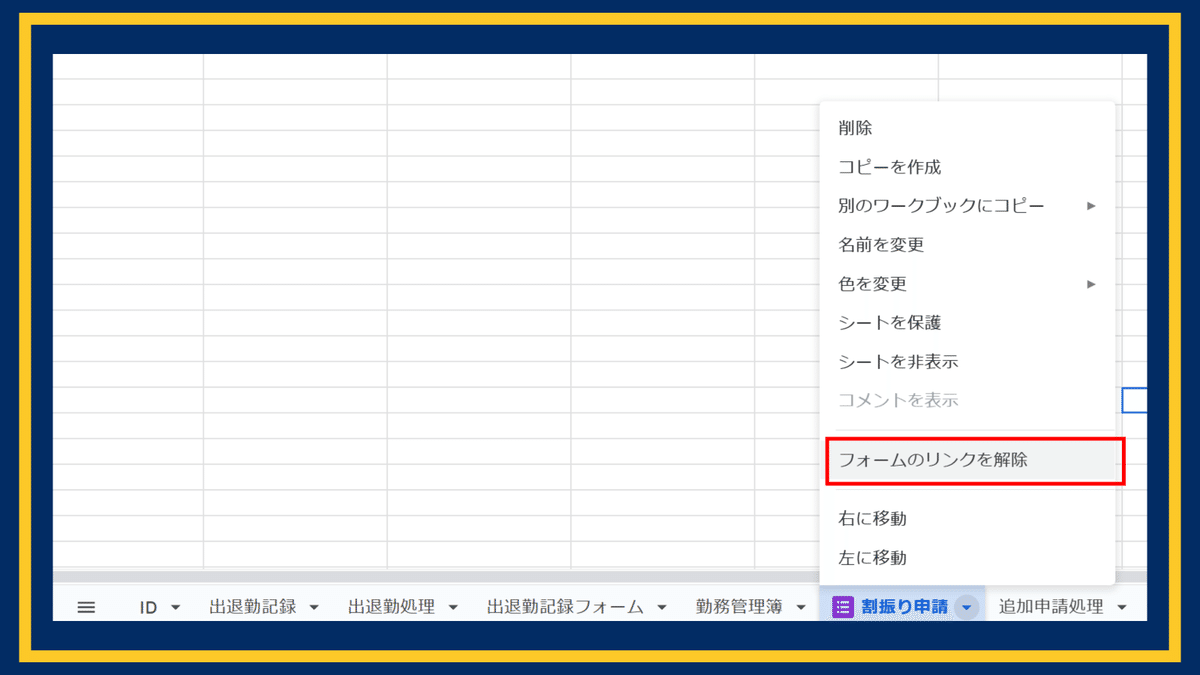This screenshot has width=1200, height=675.
Task: Select 左に移動 in the menu
Action: 967,558
